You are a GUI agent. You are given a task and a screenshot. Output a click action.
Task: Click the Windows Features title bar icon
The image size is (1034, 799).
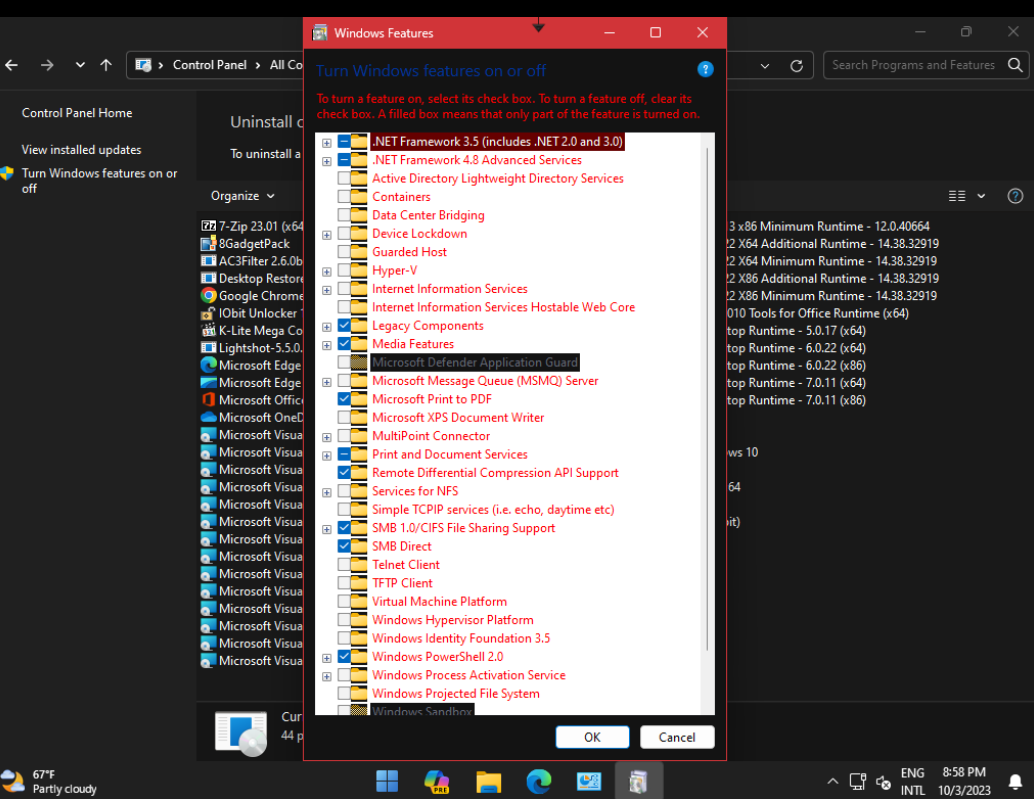(x=320, y=32)
